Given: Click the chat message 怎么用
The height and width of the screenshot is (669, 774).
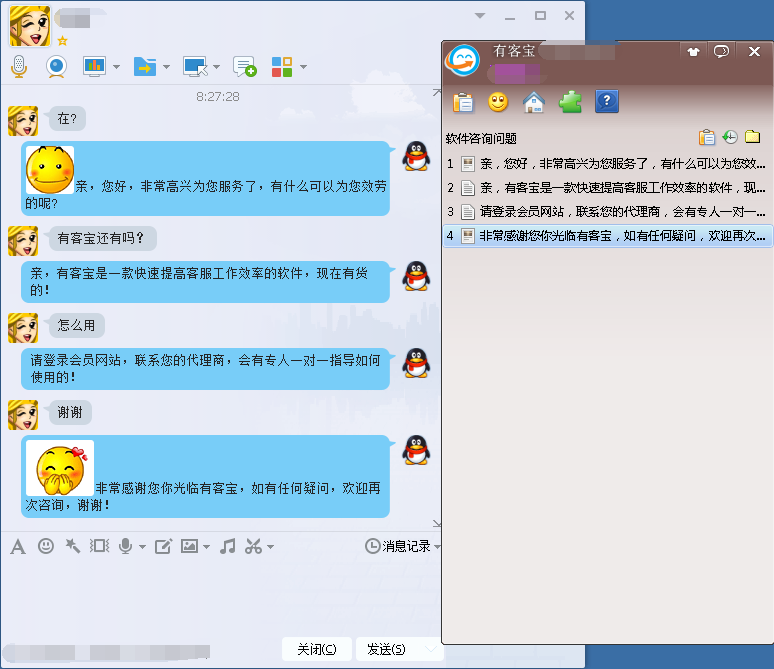Looking at the screenshot, I should click(x=77, y=325).
